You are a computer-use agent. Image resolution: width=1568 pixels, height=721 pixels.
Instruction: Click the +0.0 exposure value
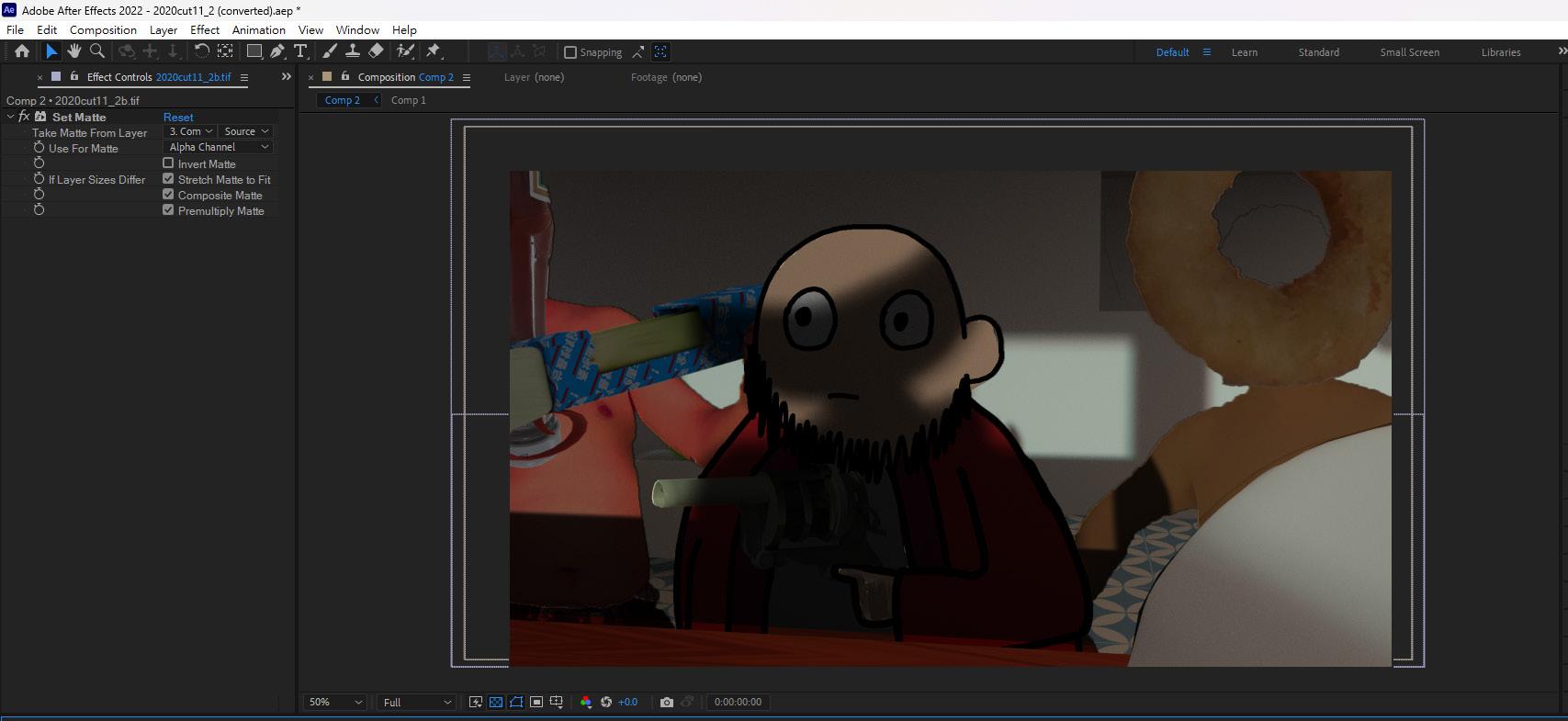[x=628, y=702]
